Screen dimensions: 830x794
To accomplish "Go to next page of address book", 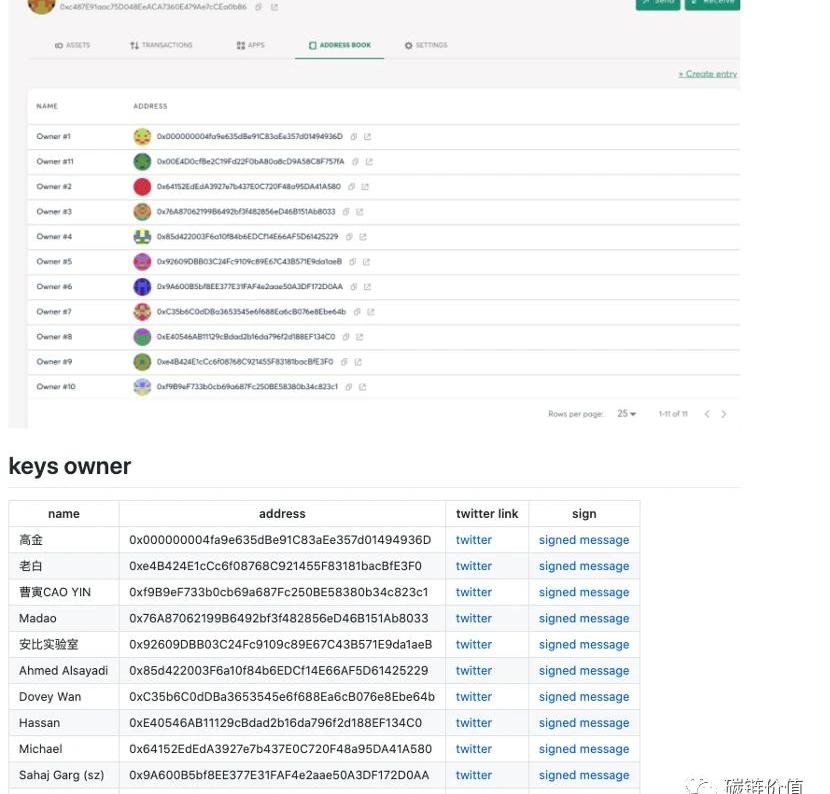I will 724,414.
